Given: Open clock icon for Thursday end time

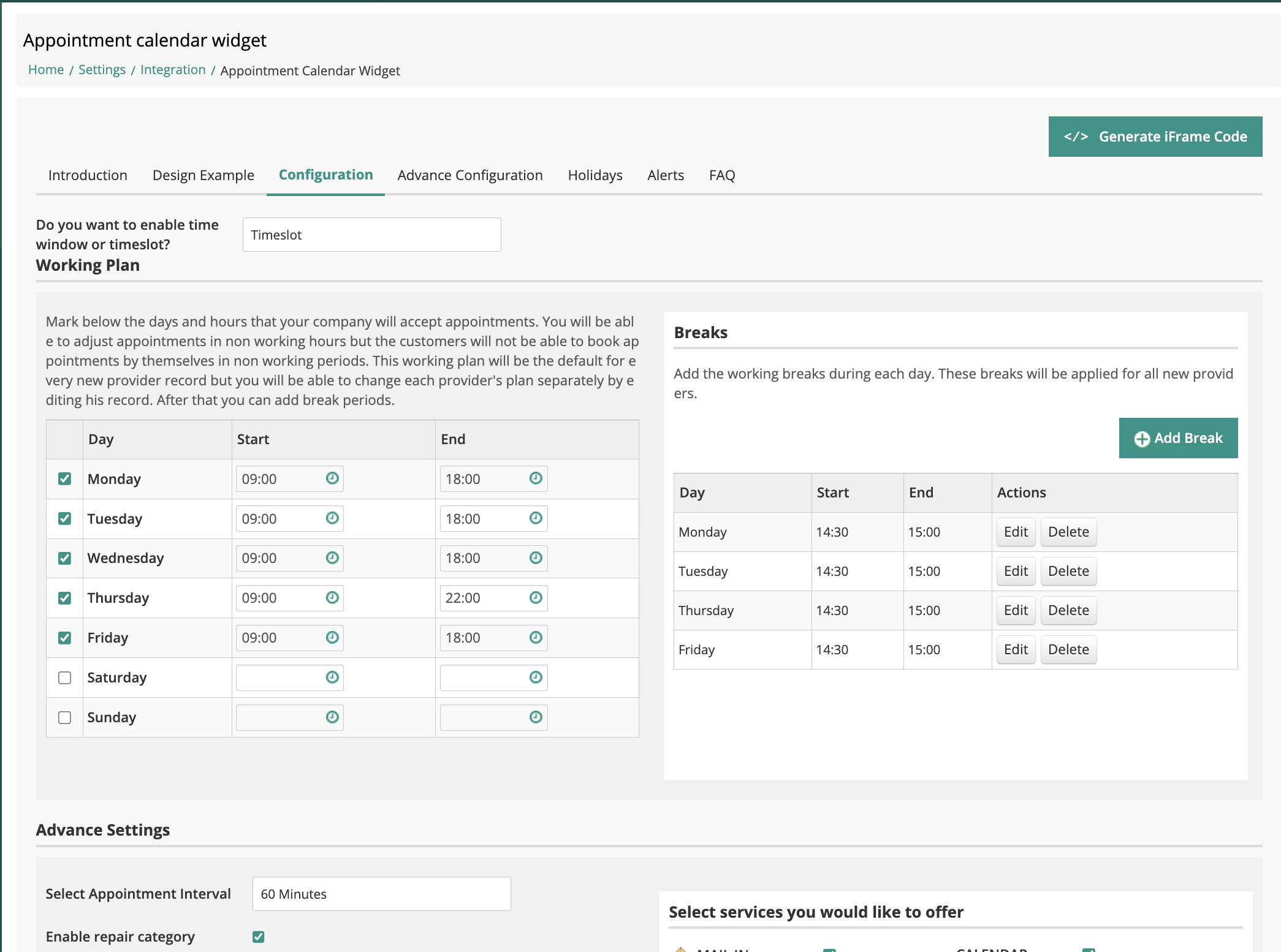Looking at the screenshot, I should pos(536,598).
